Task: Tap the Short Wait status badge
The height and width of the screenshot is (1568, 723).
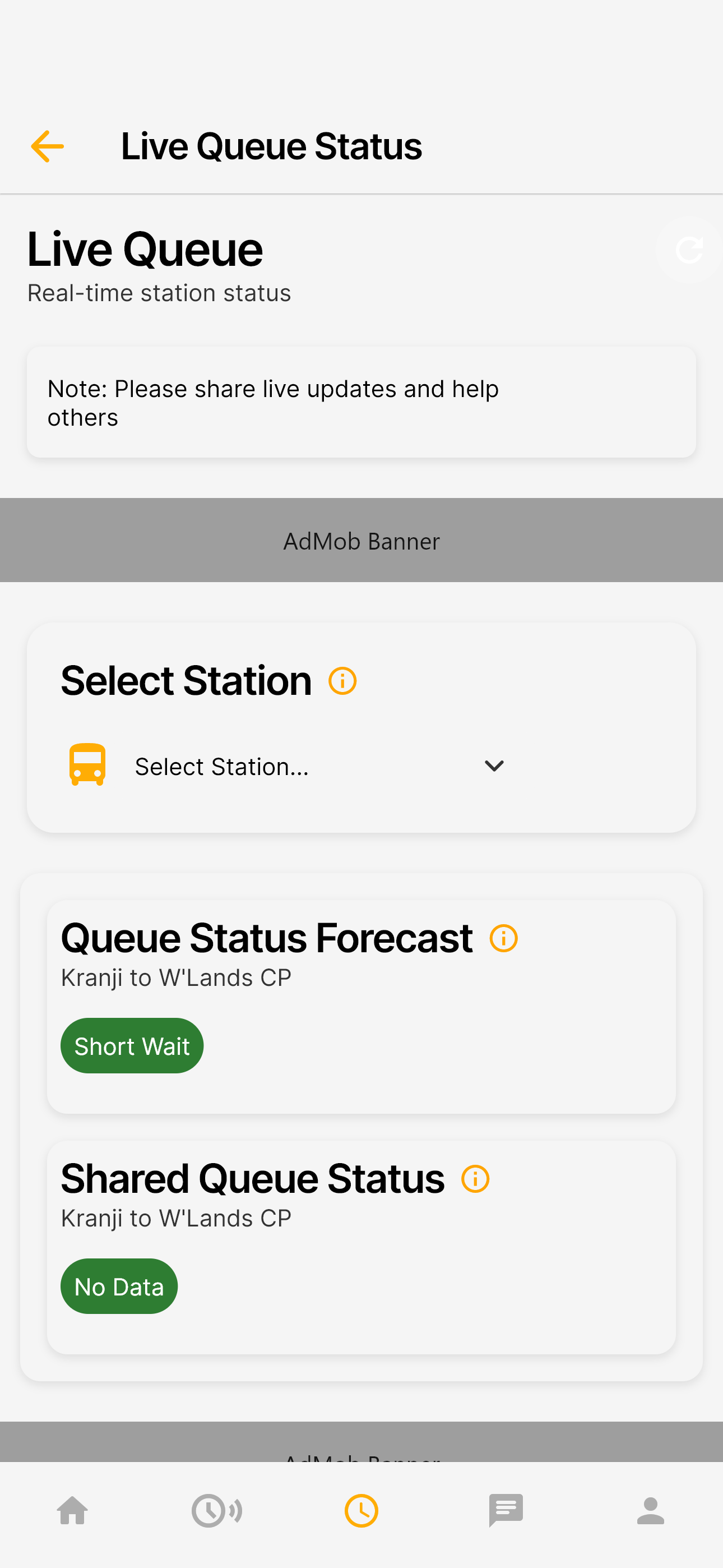Action: (132, 1046)
